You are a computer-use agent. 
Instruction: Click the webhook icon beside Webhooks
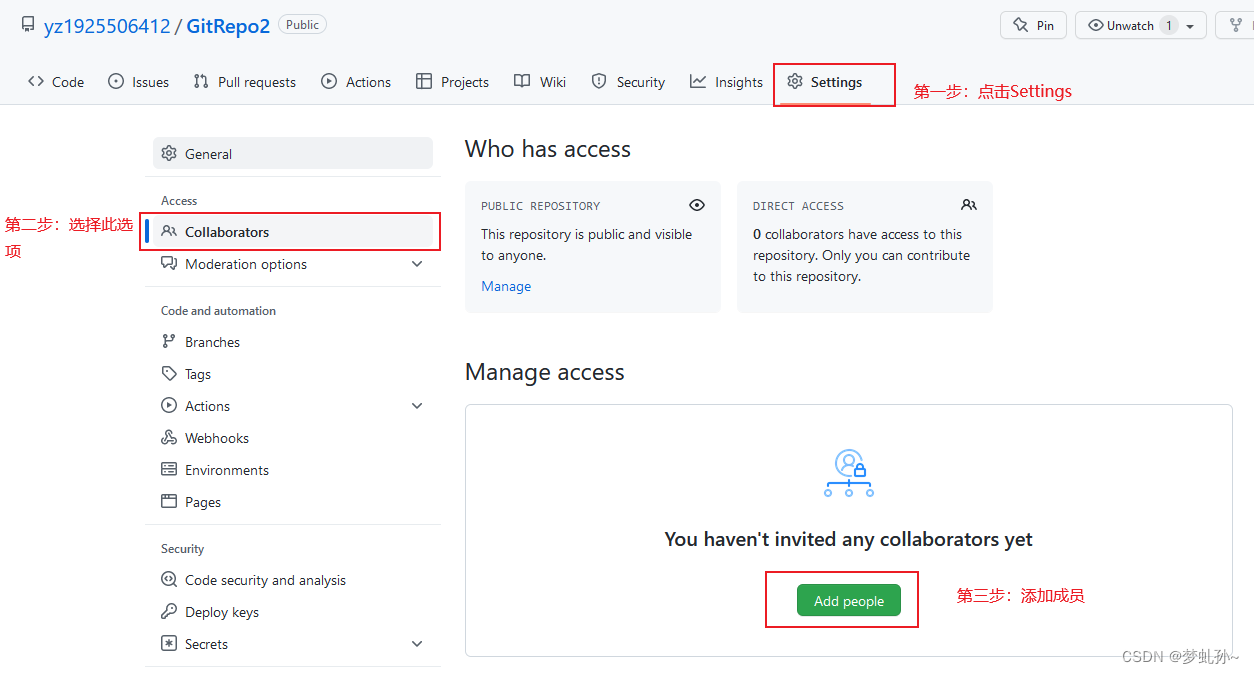(169, 438)
